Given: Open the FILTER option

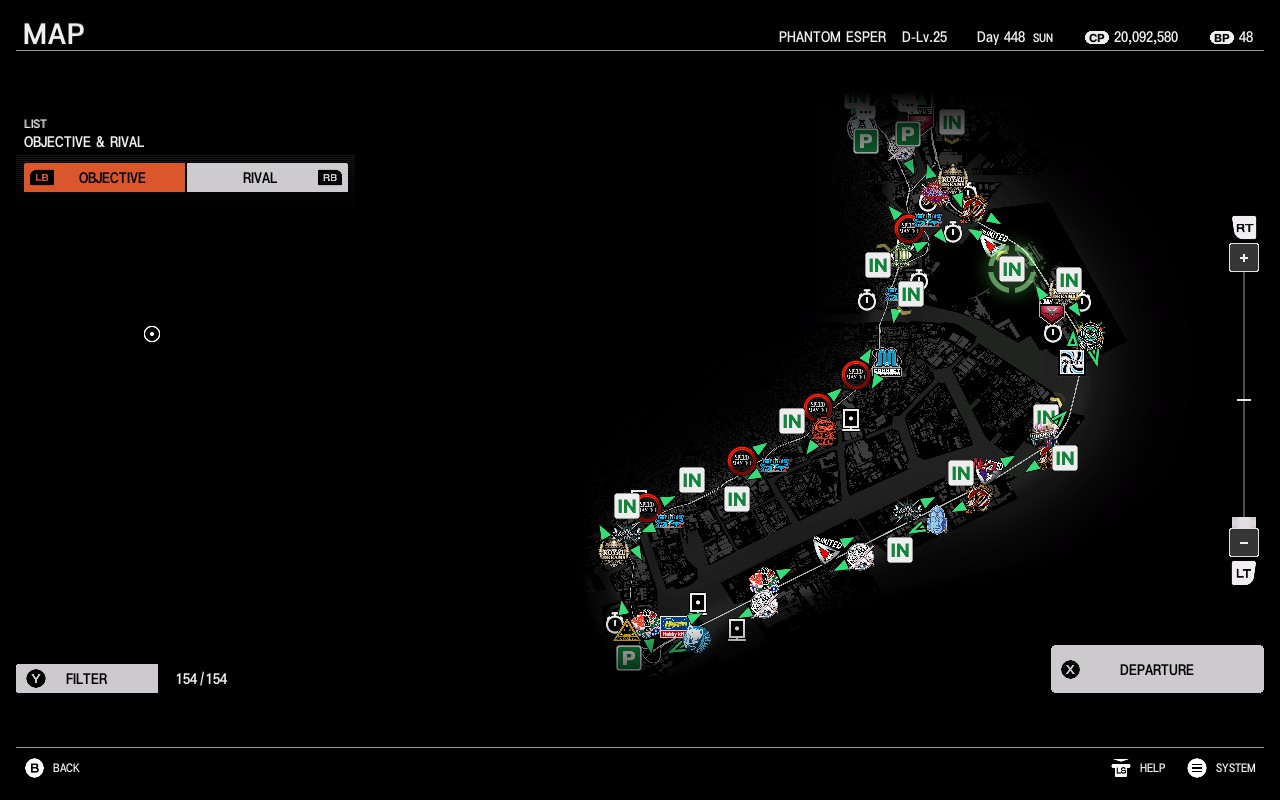Looking at the screenshot, I should coord(87,679).
